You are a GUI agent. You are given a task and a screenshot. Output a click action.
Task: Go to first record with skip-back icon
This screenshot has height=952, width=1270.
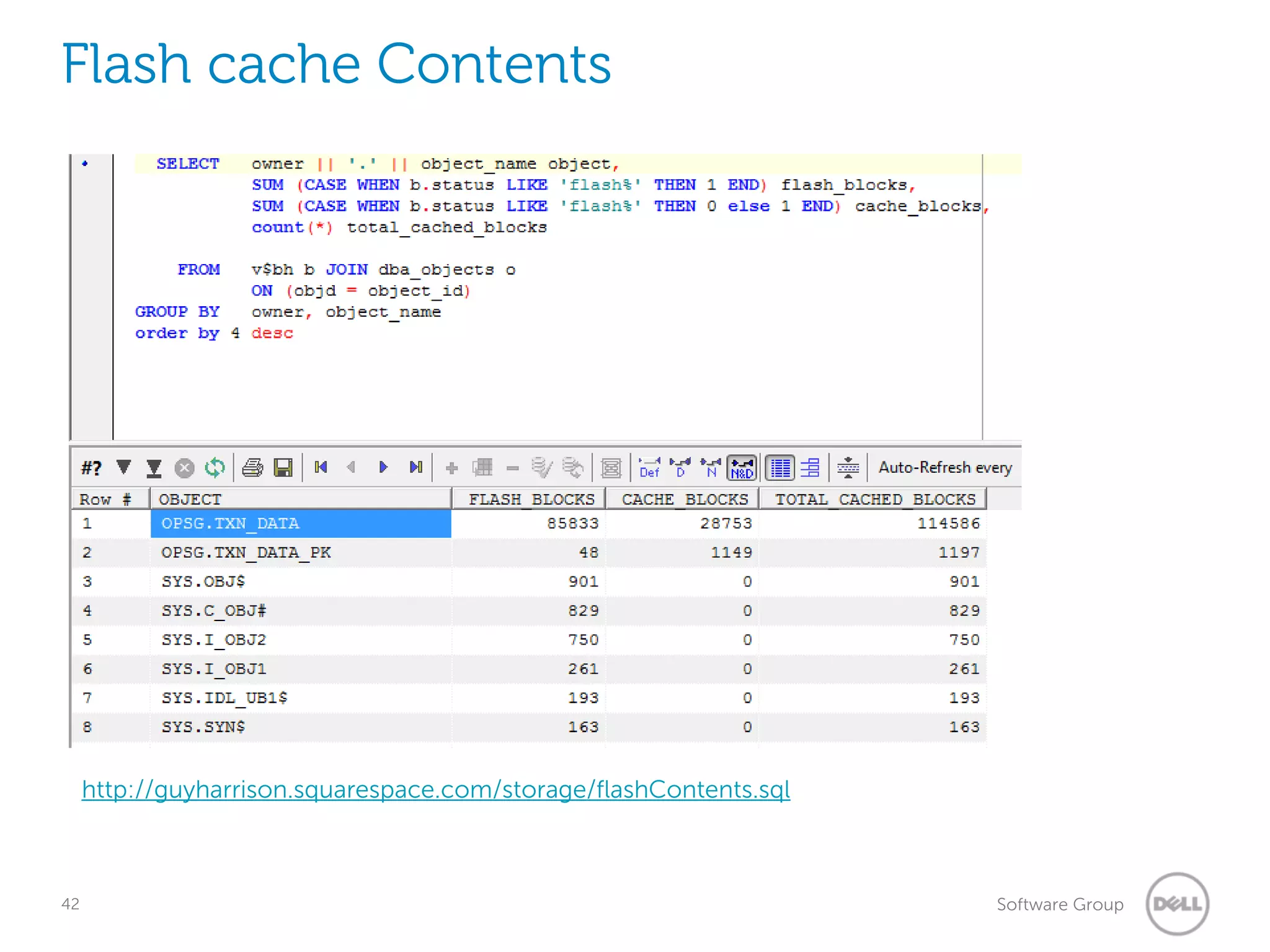pos(321,467)
